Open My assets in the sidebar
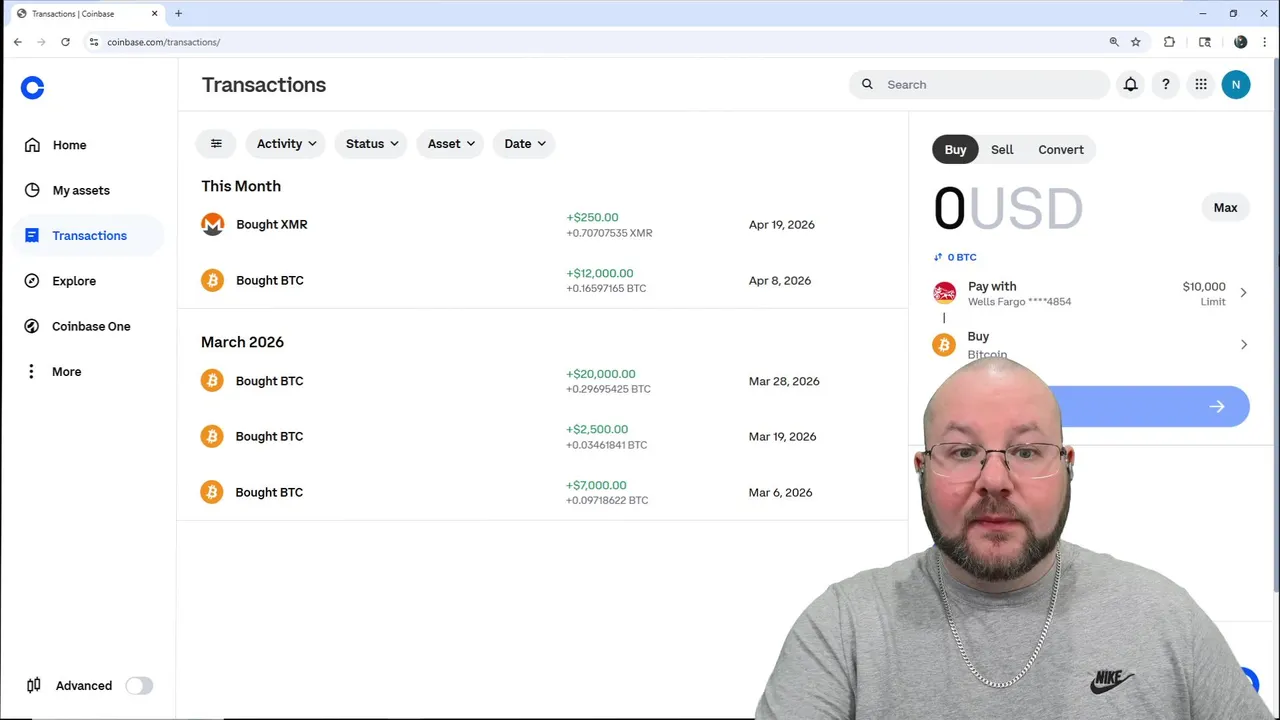This screenshot has height=720, width=1280. 67,190
